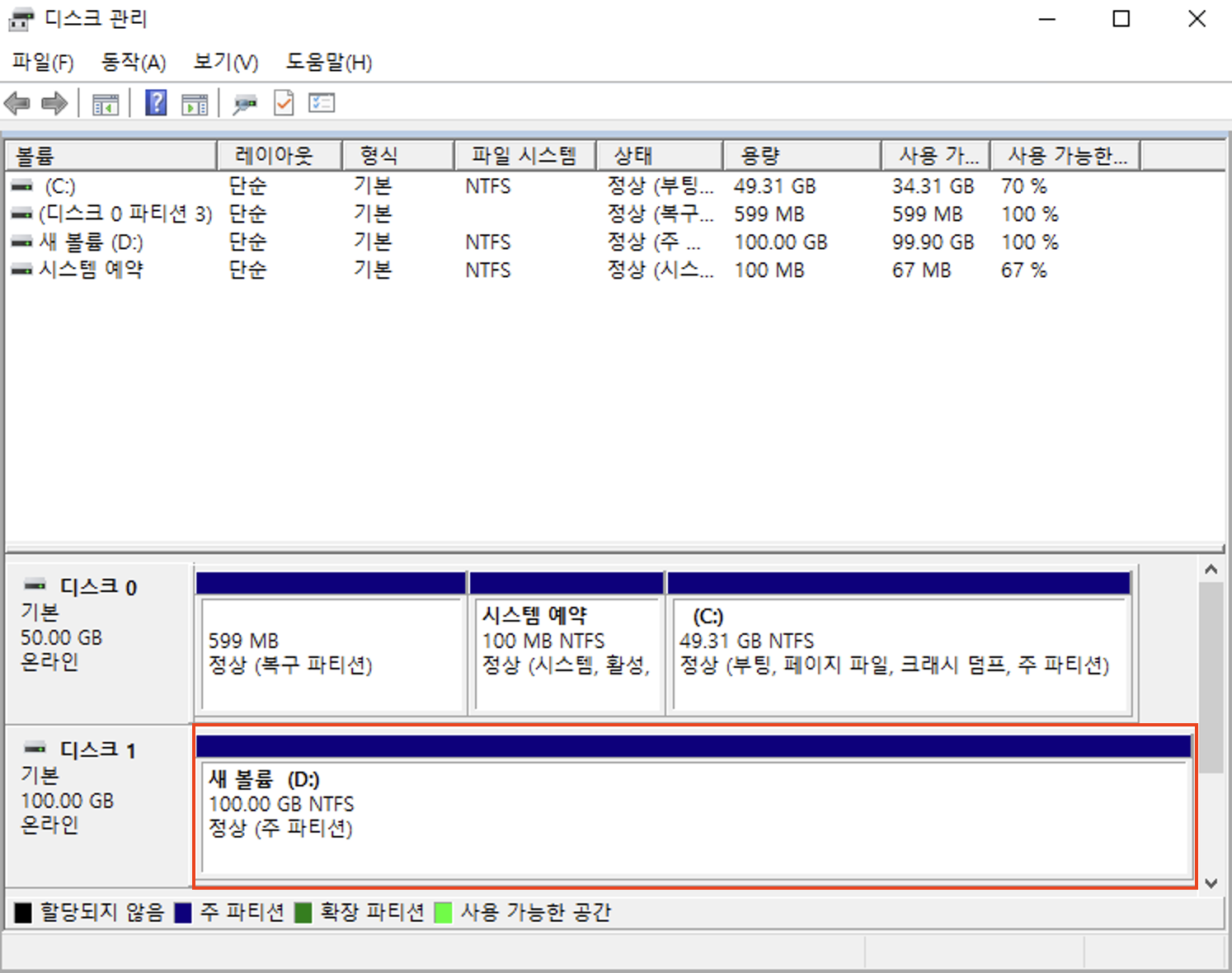
Task: Show/hide action pane toolbar icon
Action: [x=195, y=104]
